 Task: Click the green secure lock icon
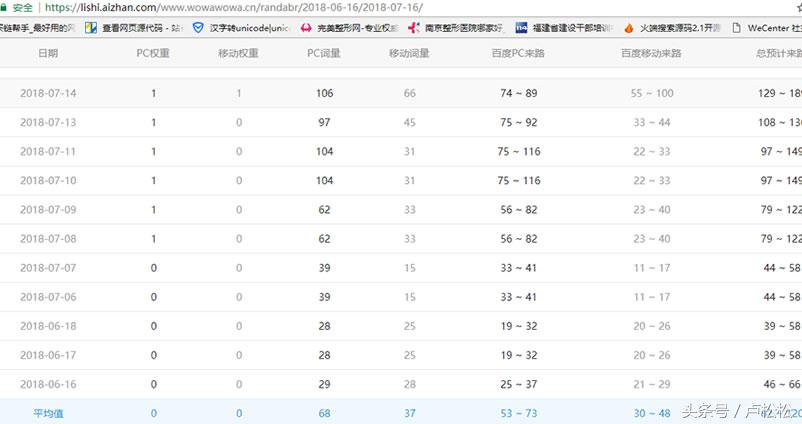6,7
